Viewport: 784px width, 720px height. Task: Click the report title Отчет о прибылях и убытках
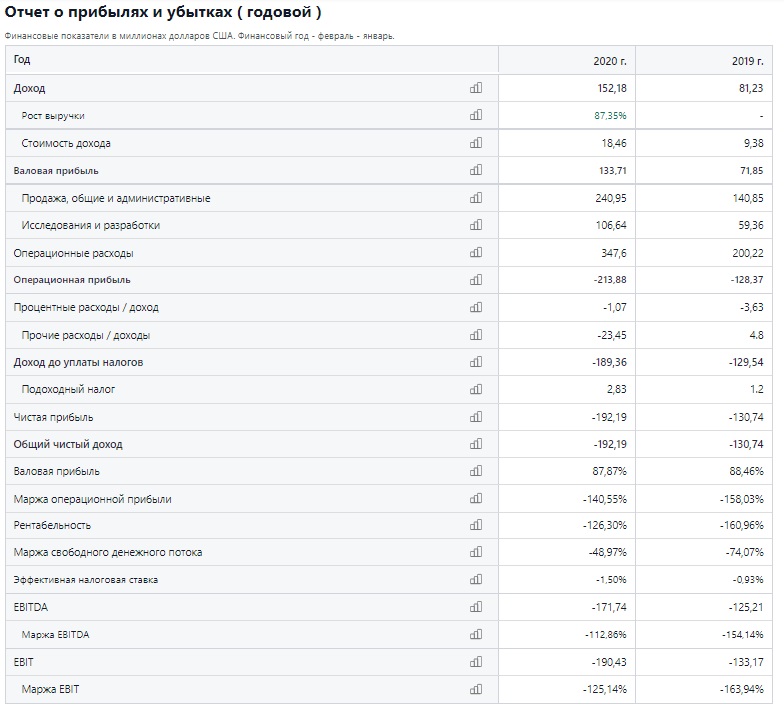[118, 12]
